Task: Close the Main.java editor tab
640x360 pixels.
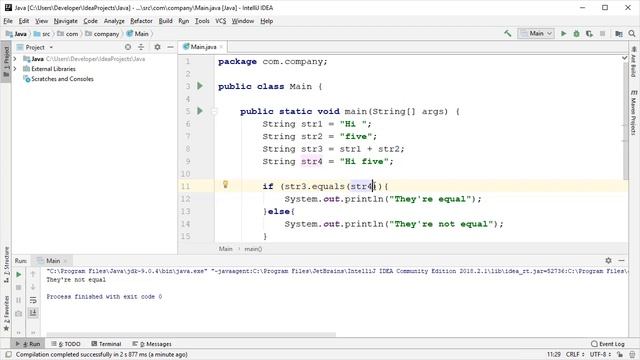Action: 221,47
